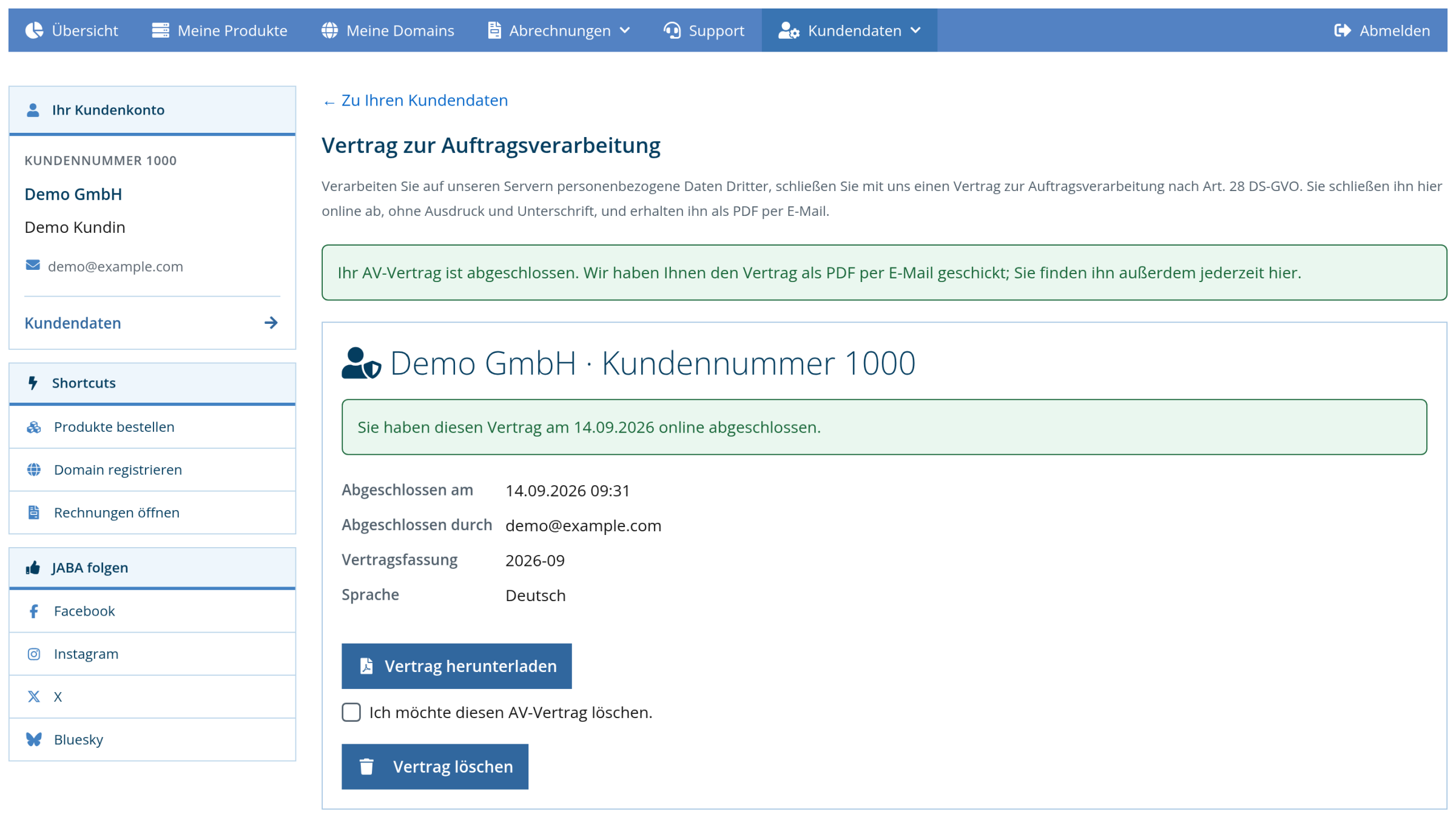
Task: Click the Vertragsfassung value 2026-09
Action: pyautogui.click(x=535, y=560)
